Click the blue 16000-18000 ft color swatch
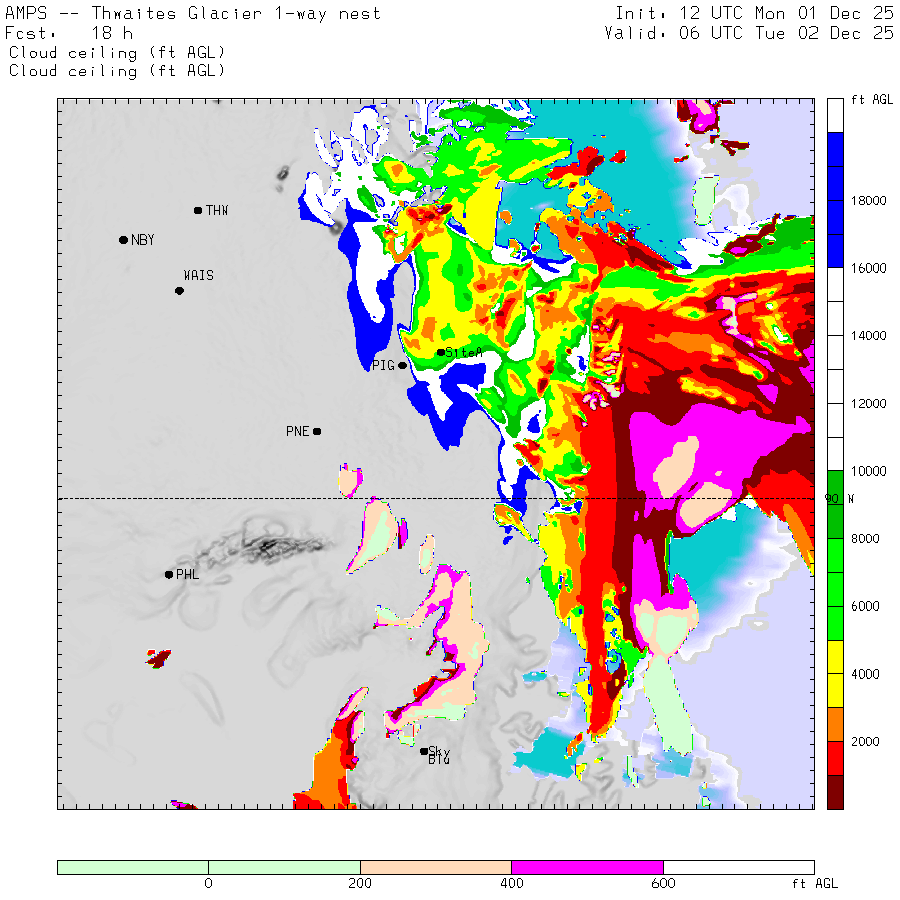This screenshot has height=900, width=900. (x=835, y=234)
